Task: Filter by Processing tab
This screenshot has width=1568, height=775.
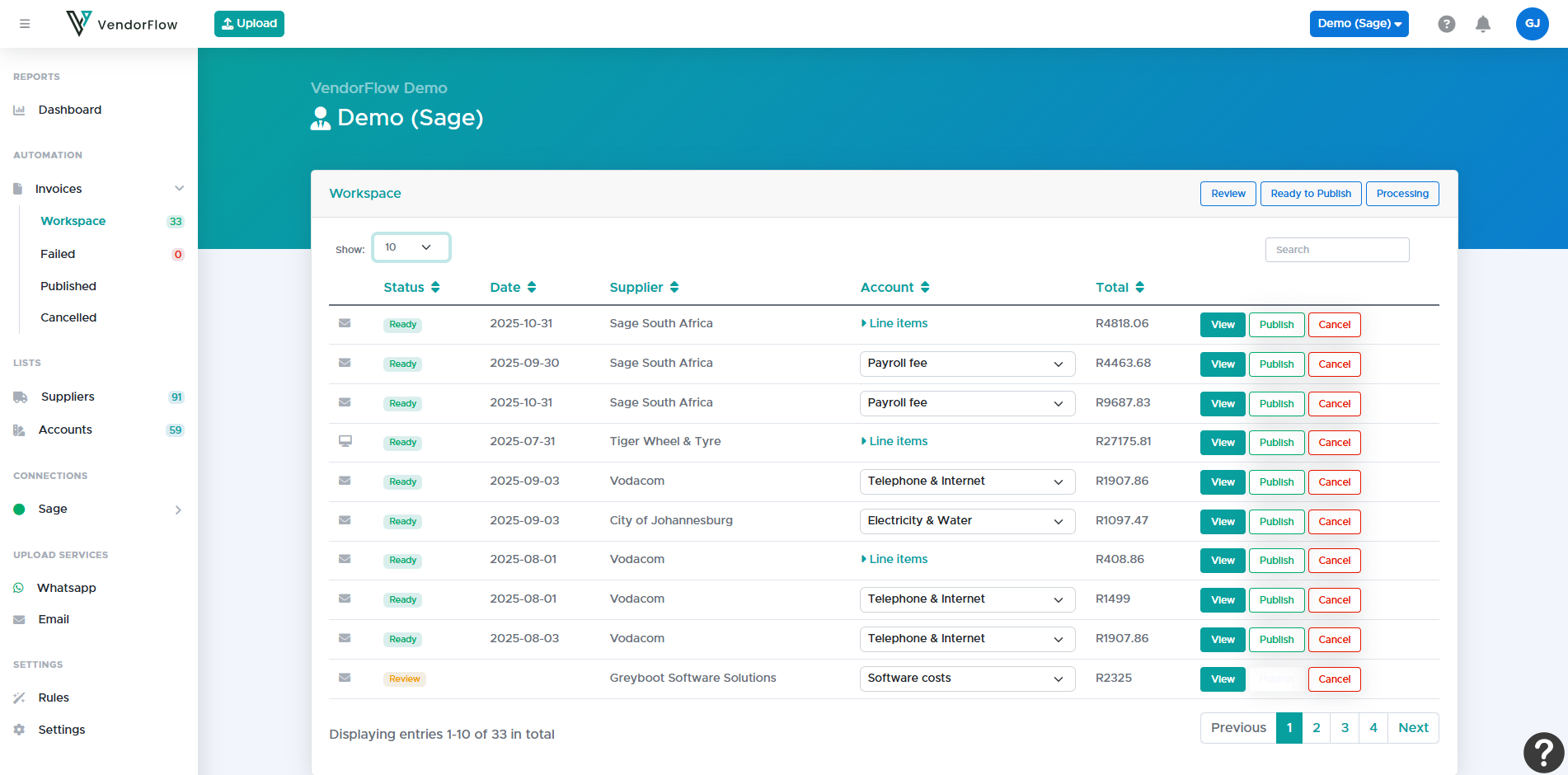Action: coord(1402,194)
